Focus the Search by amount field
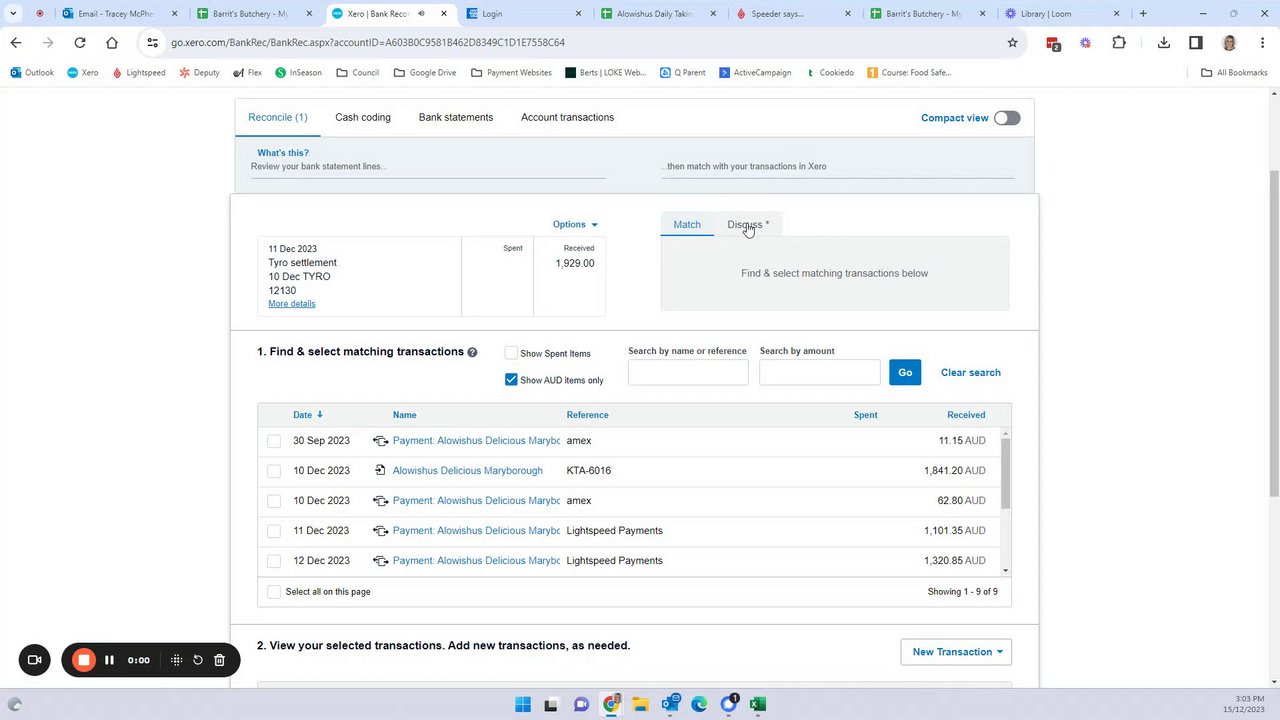Image resolution: width=1280 pixels, height=720 pixels. (x=820, y=373)
